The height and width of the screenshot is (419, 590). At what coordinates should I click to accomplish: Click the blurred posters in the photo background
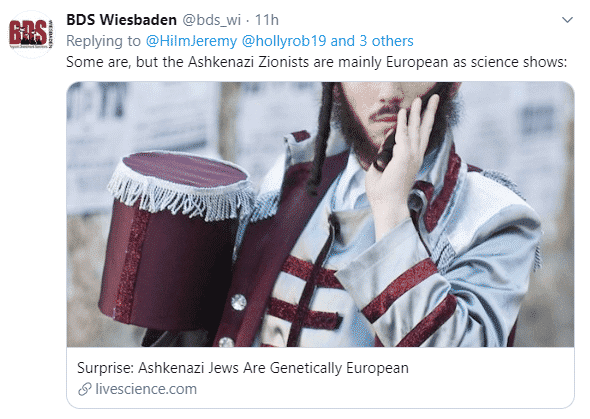pyautogui.click(x=143, y=124)
